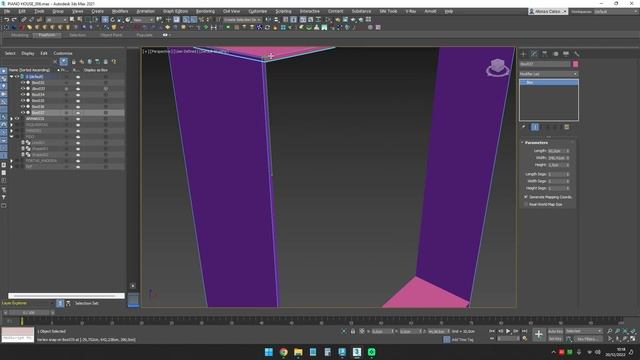The width and height of the screenshot is (640, 360).
Task: Open the Display command panel tab
Action: pyautogui.click(x=566, y=54)
